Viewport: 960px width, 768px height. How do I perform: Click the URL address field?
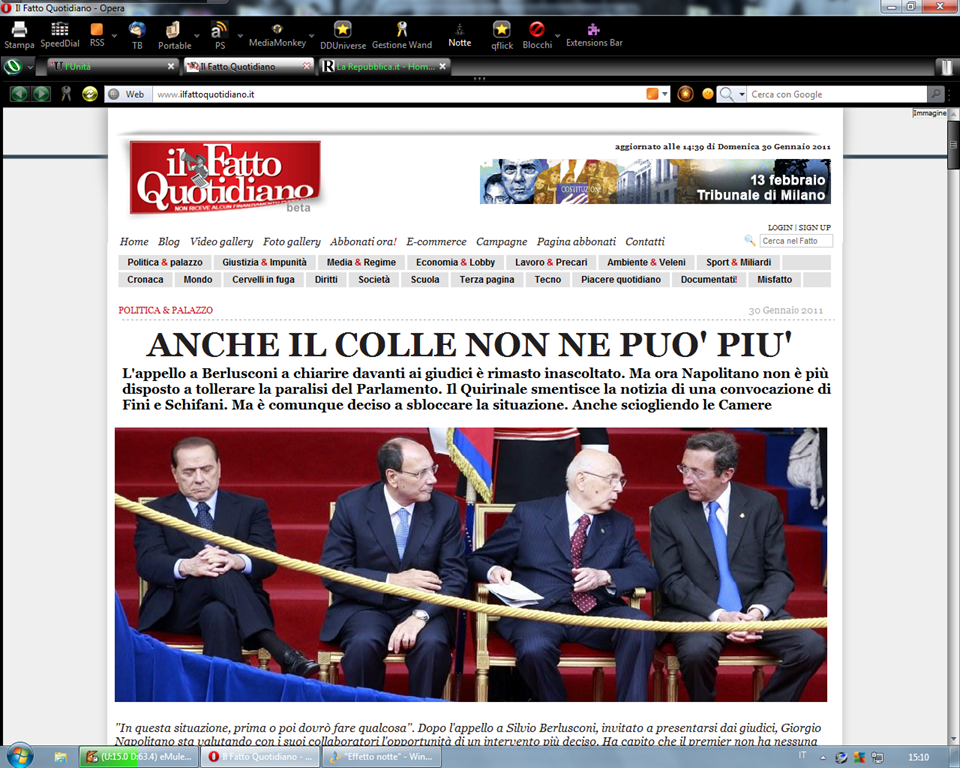point(398,94)
